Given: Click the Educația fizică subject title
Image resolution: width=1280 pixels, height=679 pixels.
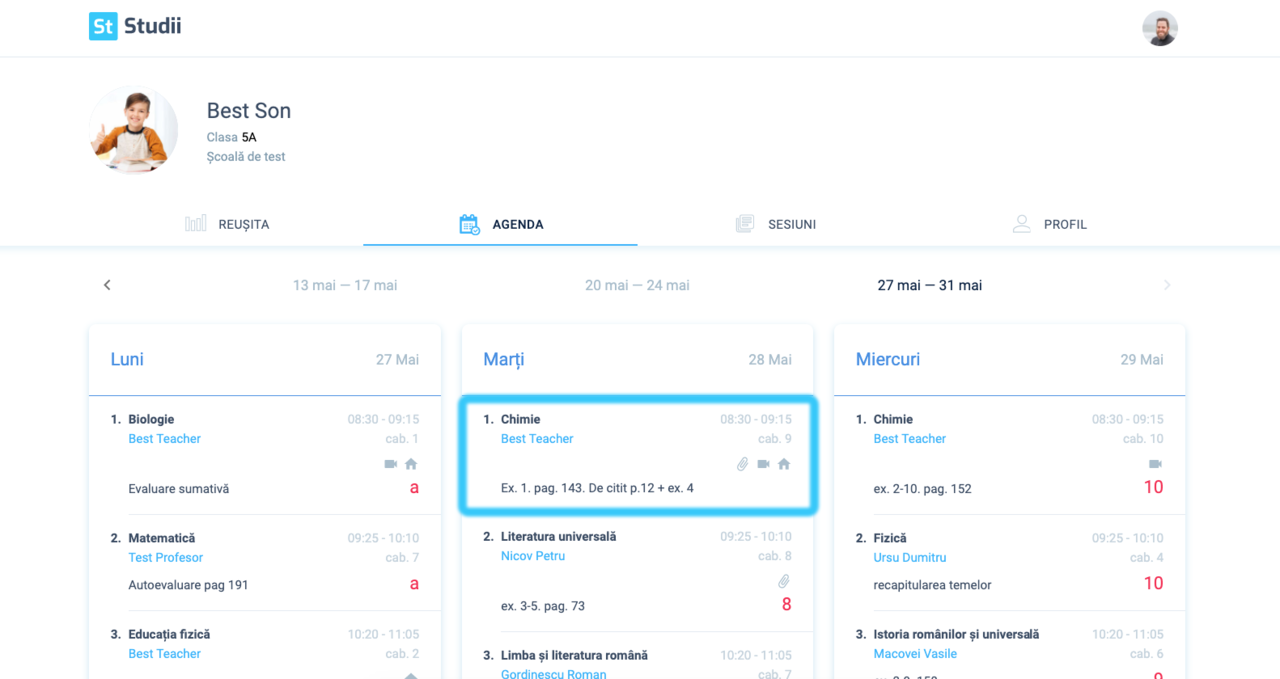Looking at the screenshot, I should click(169, 635).
